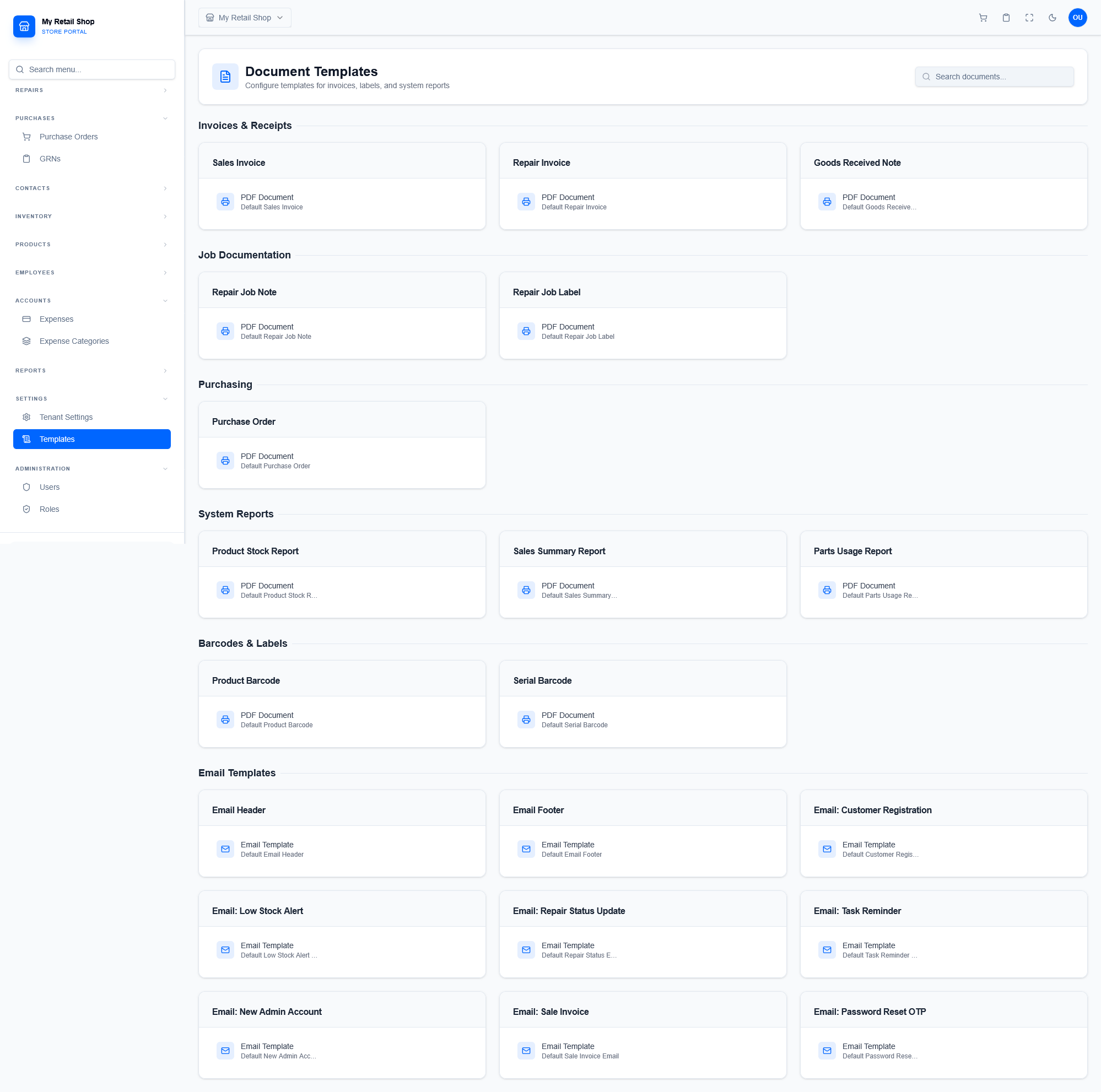Open Tenant Settings in sidebar
Image resolution: width=1101 pixels, height=1092 pixels.
click(91, 417)
